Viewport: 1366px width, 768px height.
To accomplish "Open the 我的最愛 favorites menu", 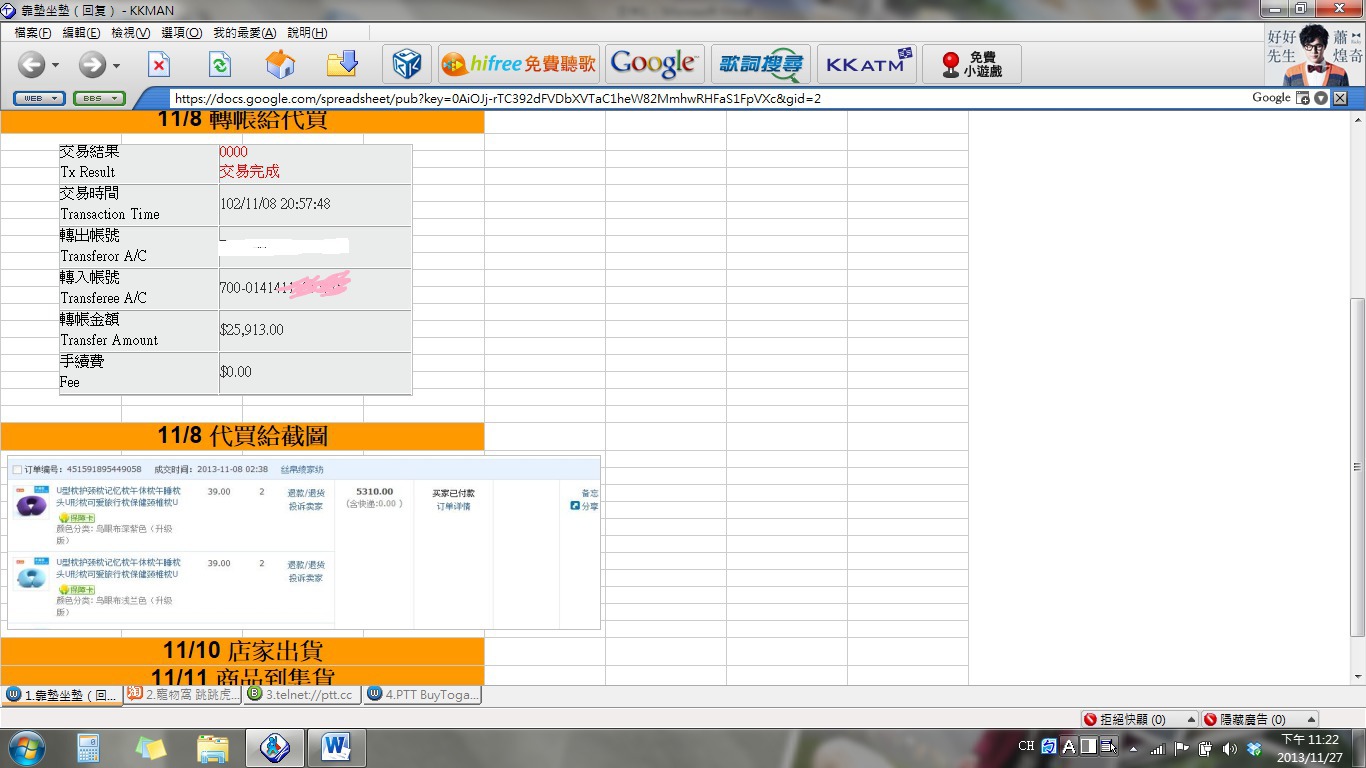I will 244,33.
